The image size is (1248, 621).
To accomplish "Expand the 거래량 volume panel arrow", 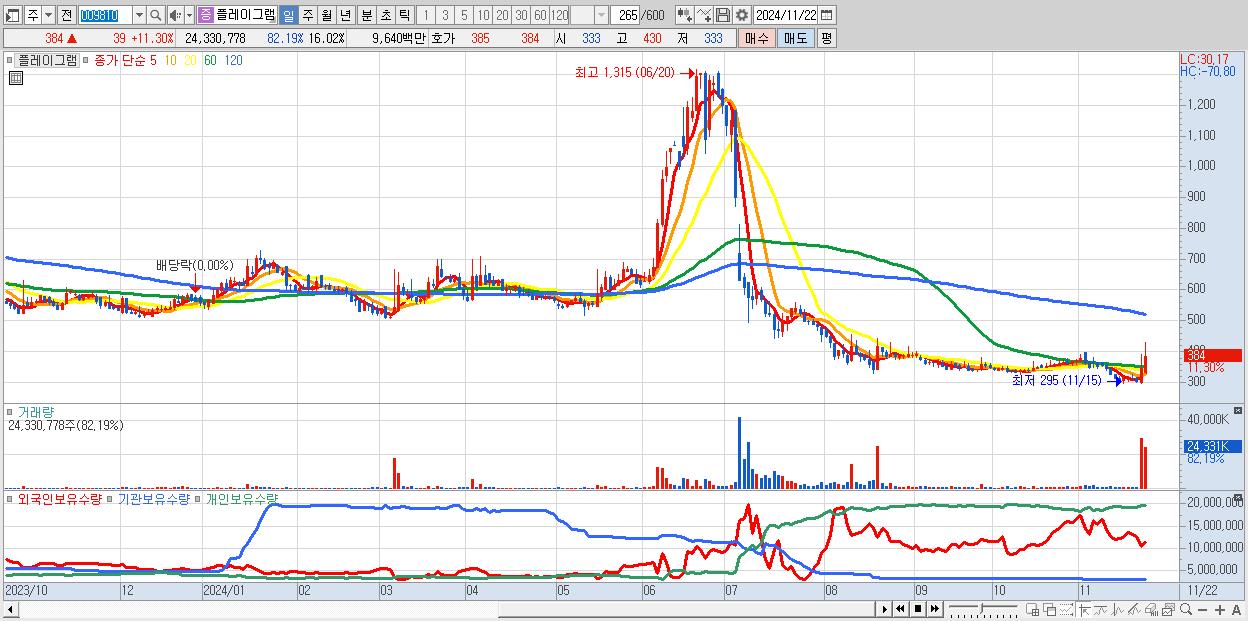I will pyautogui.click(x=11, y=412).
